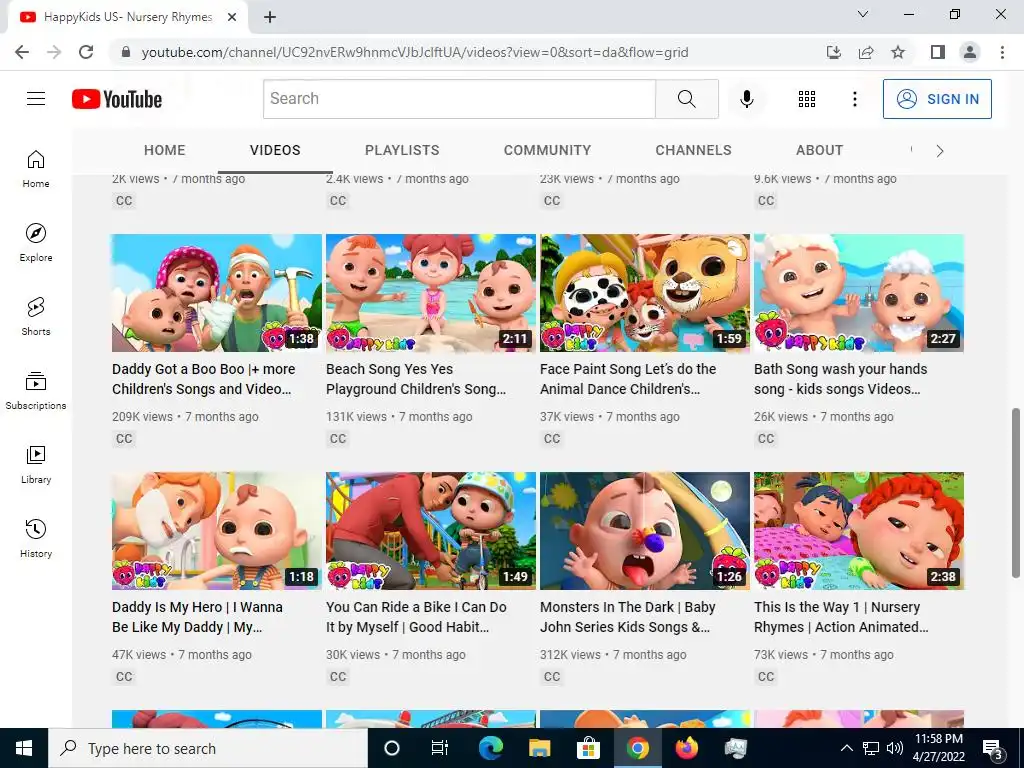
Task: Close the HappyKids US tab
Action: click(x=232, y=17)
